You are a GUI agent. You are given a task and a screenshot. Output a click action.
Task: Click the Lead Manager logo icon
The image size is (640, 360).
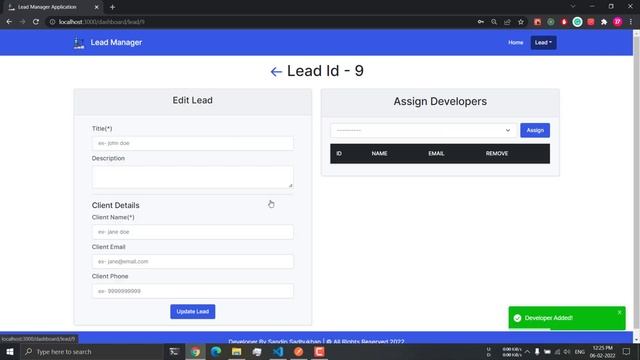coord(78,42)
